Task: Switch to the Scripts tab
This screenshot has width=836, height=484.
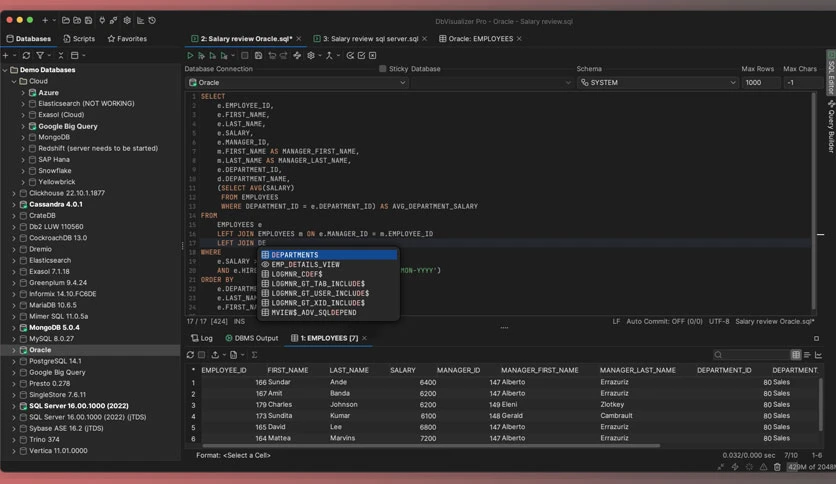Action: (x=79, y=39)
